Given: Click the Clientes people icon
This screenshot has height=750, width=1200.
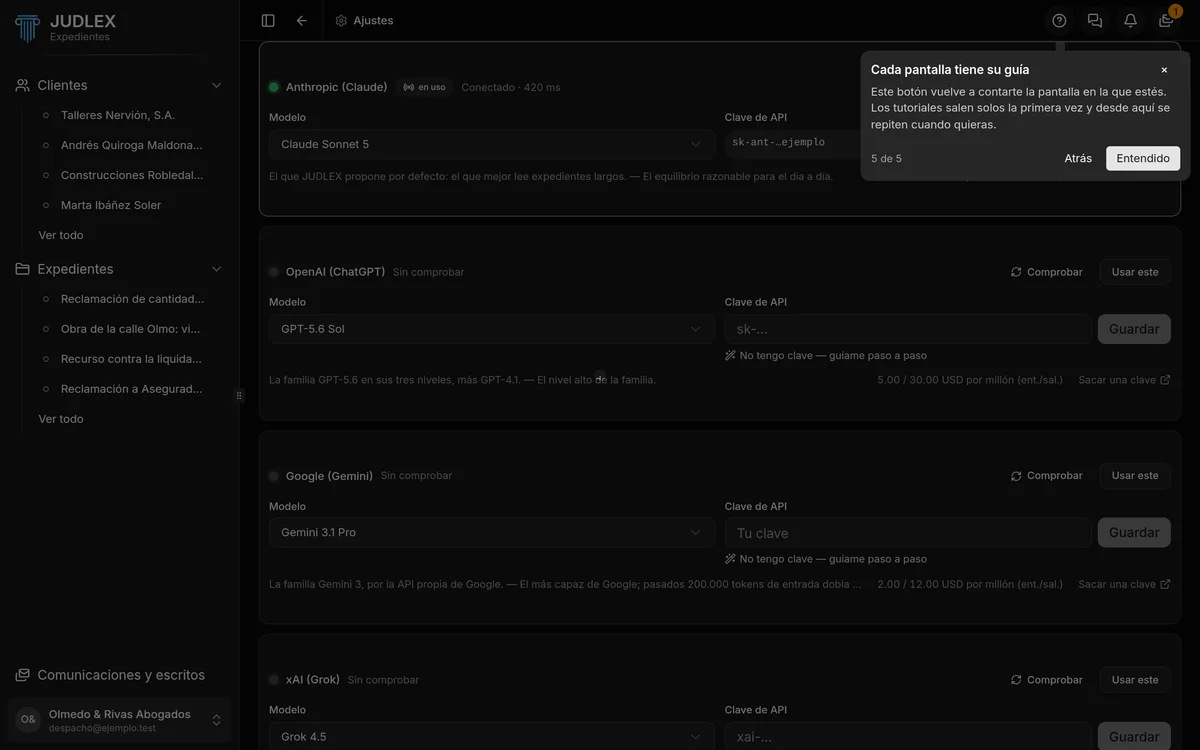Looking at the screenshot, I should coord(23,85).
